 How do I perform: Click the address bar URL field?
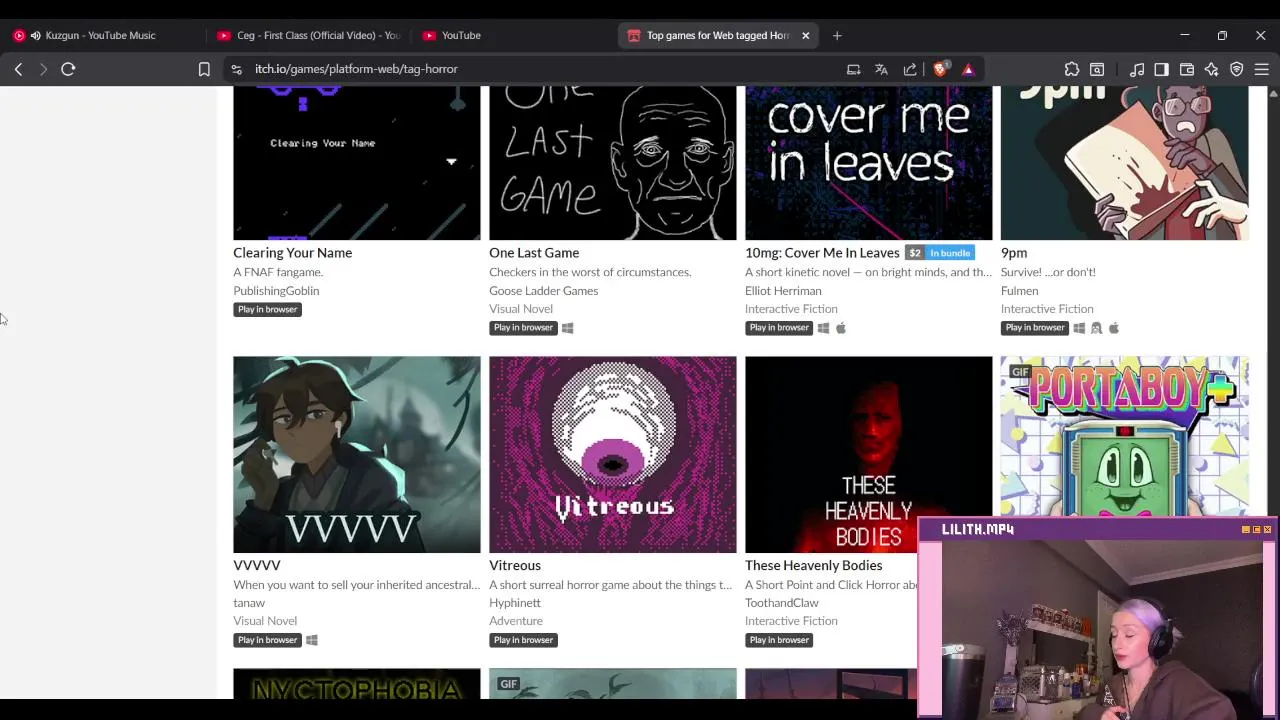pos(540,69)
